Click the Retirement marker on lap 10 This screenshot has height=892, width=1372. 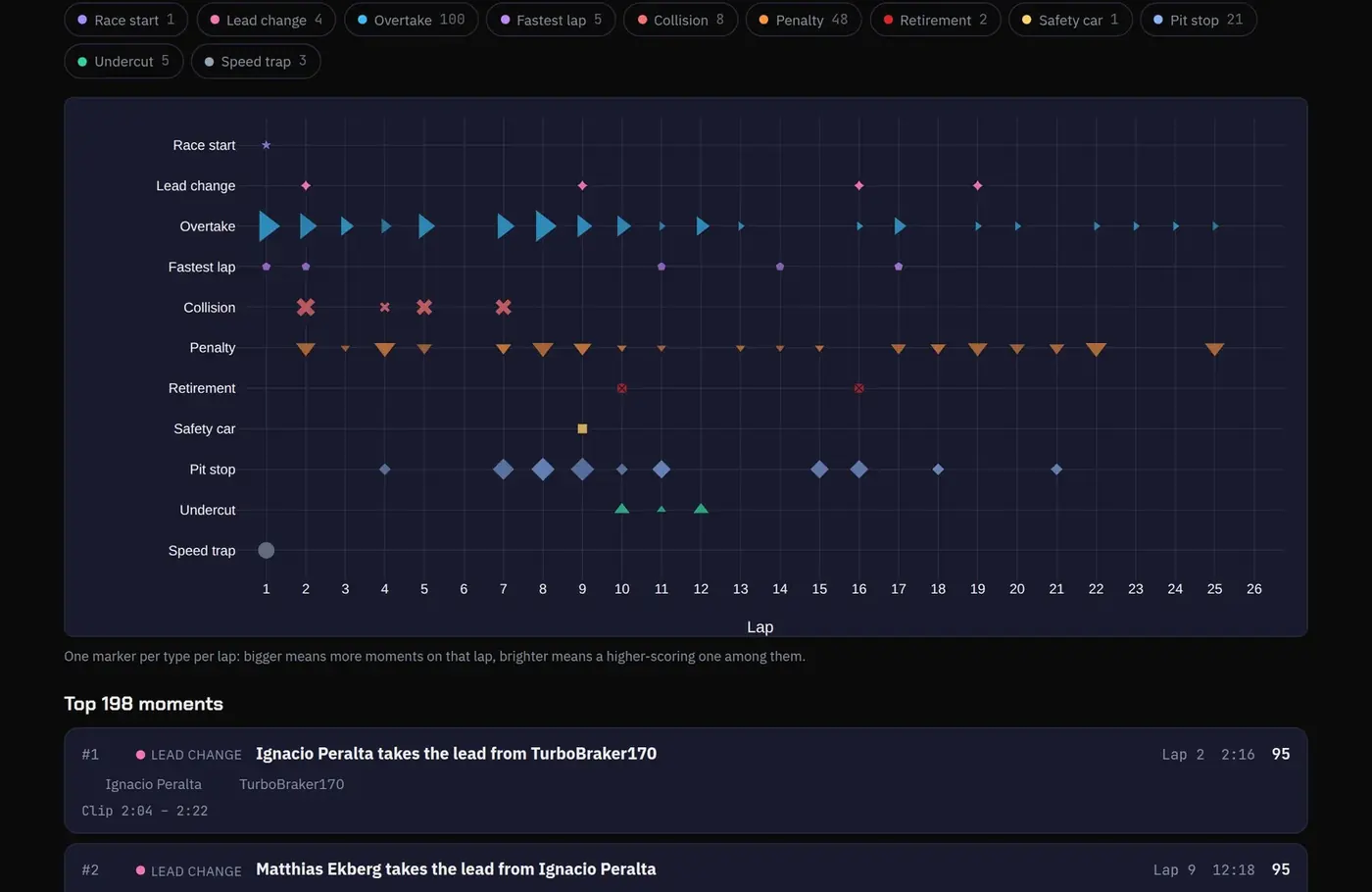(622, 388)
